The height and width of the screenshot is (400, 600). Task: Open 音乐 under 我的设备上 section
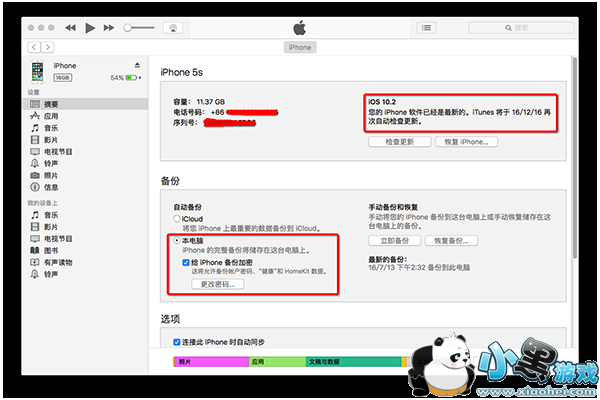coord(85,215)
